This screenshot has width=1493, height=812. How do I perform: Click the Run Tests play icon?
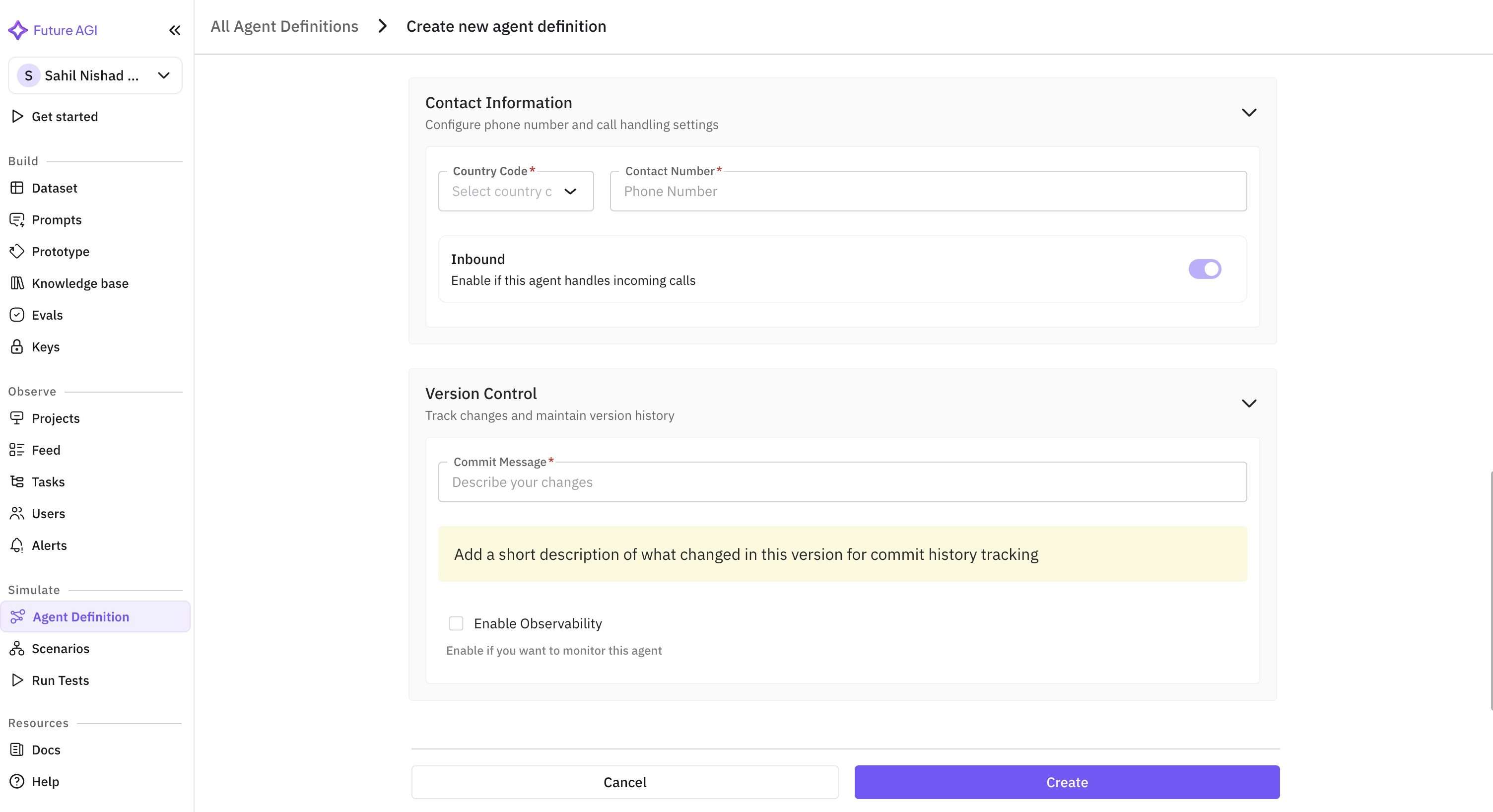pyautogui.click(x=17, y=680)
